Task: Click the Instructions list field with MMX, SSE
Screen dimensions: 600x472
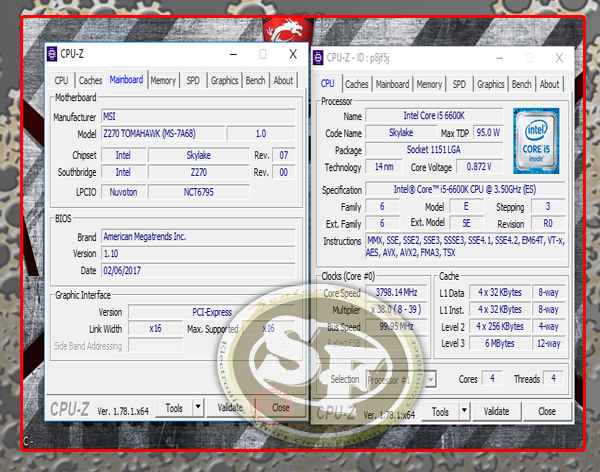Action: (x=465, y=246)
